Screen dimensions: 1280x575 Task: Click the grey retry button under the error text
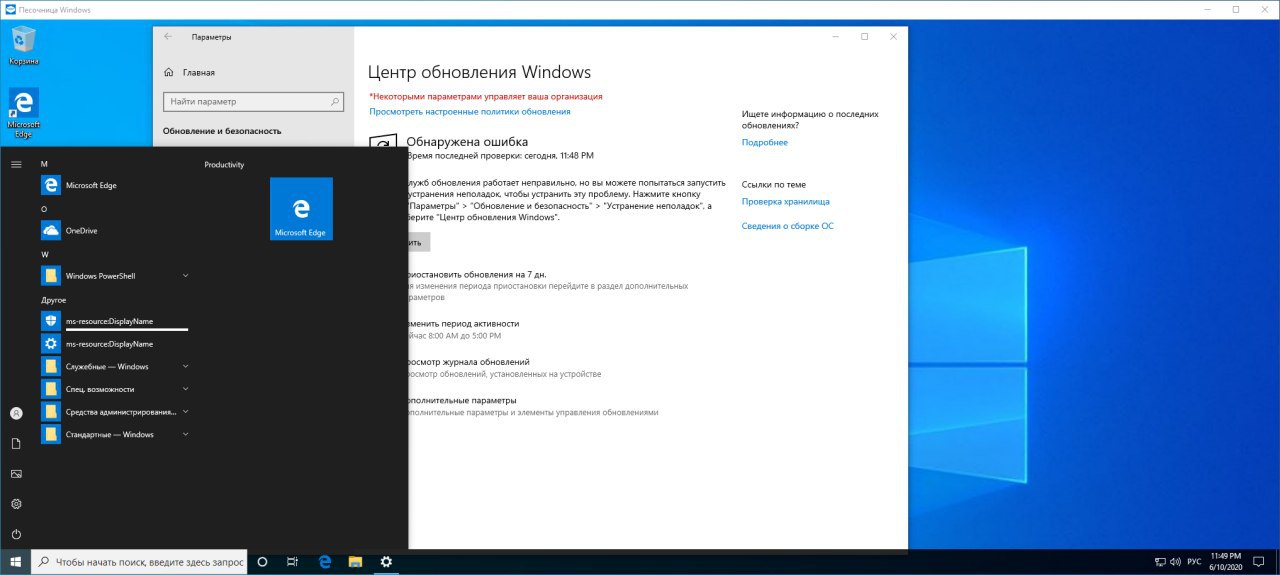417,242
